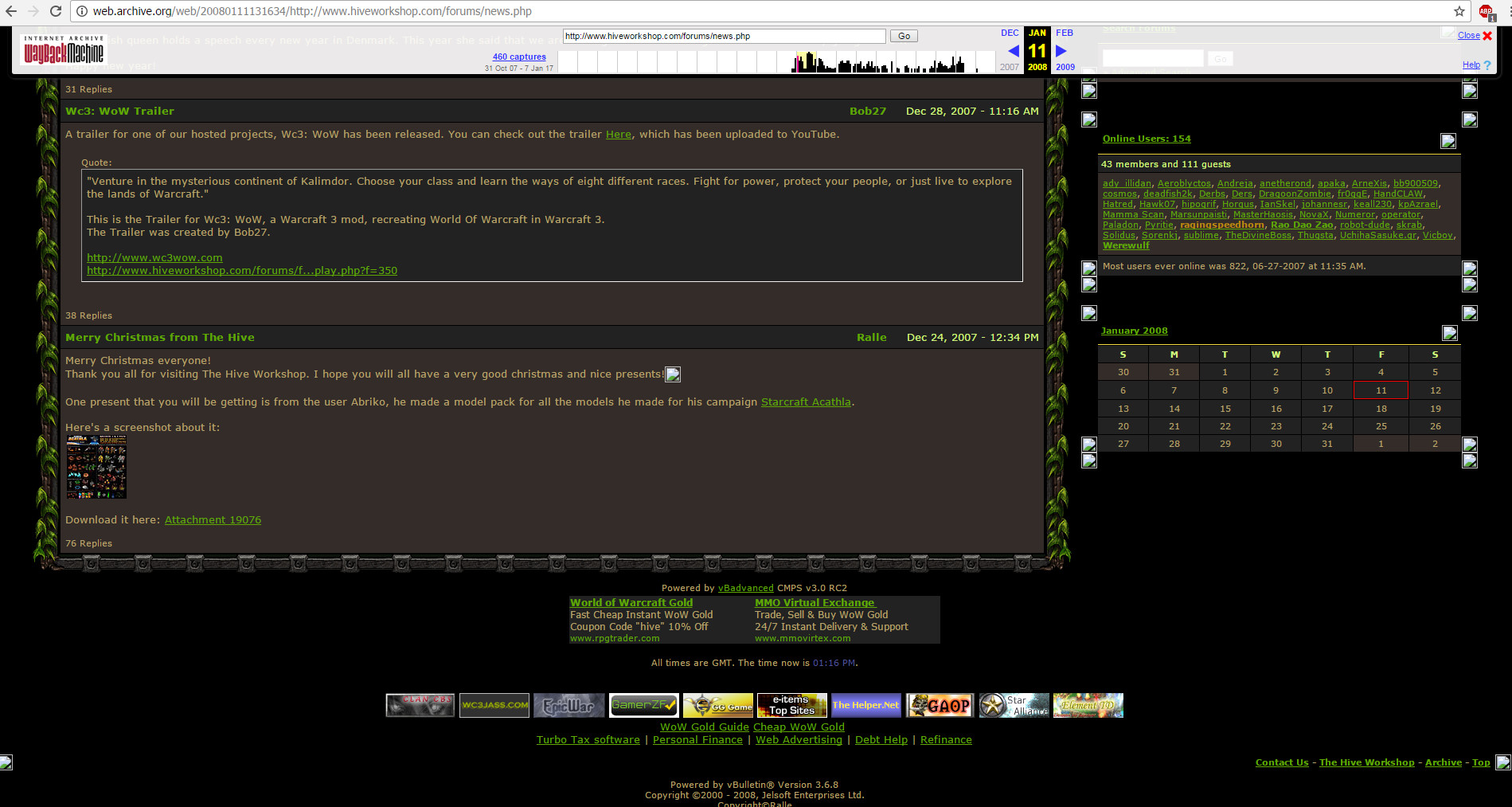Click the blue question mark help icon

(1487, 65)
